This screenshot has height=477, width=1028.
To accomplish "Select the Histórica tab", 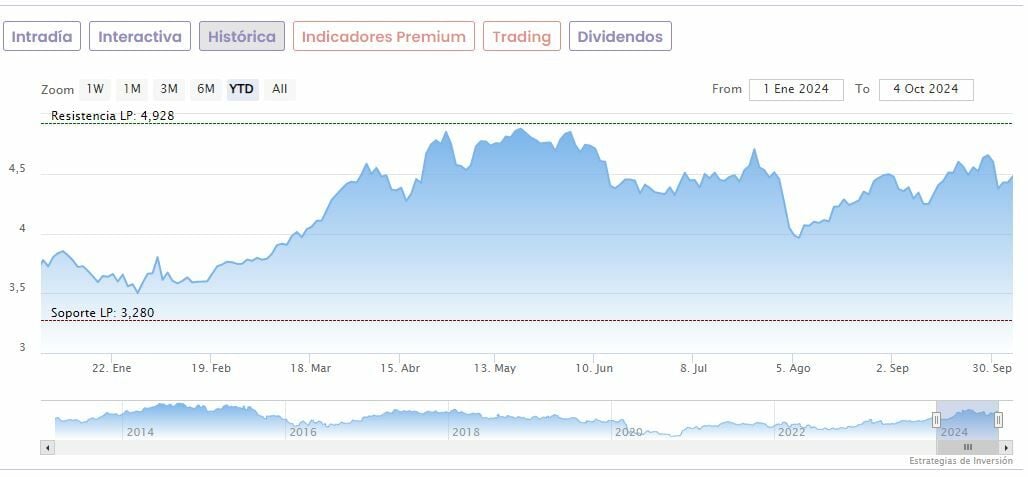I will 242,37.
